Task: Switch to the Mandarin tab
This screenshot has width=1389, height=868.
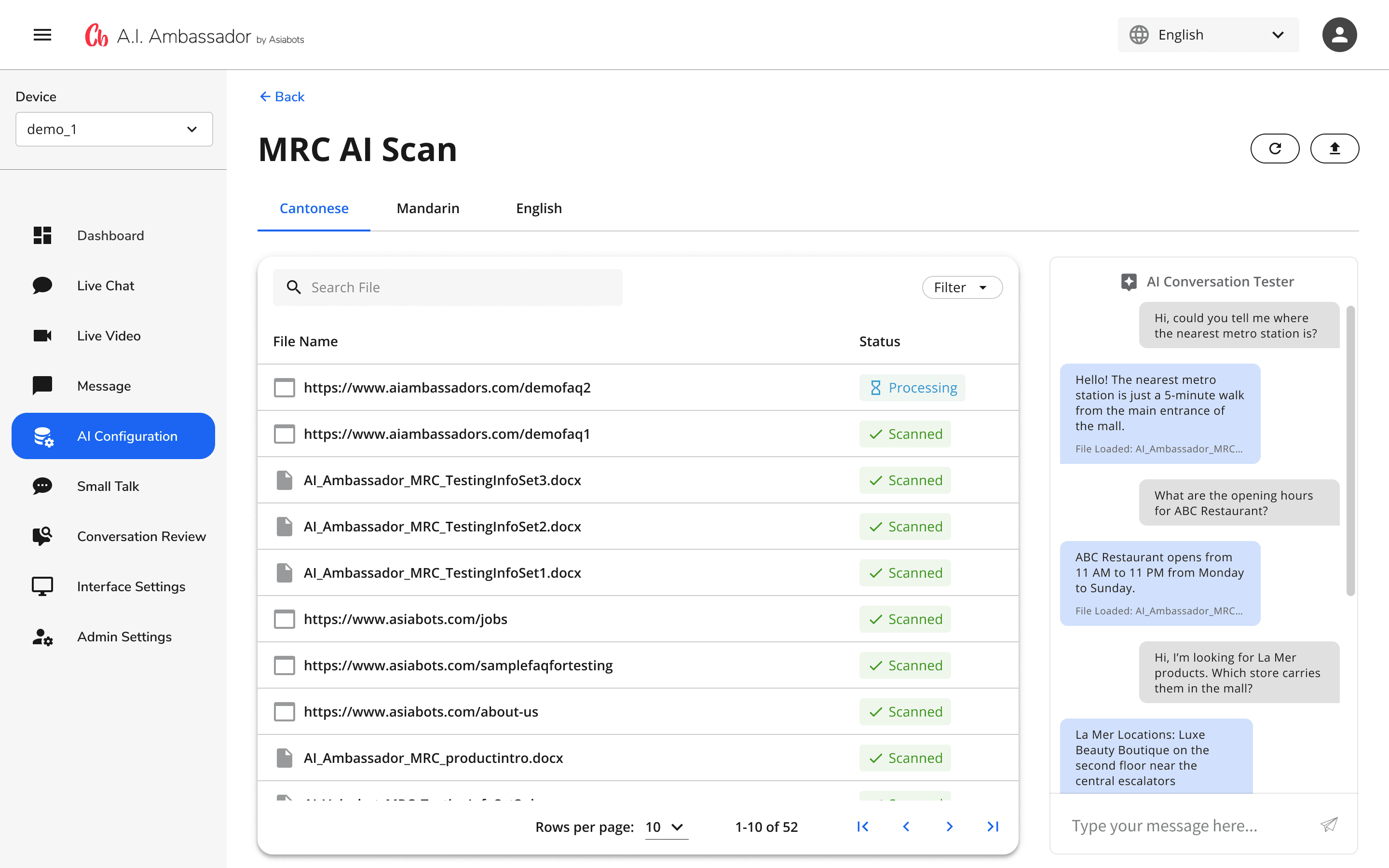Action: point(428,208)
